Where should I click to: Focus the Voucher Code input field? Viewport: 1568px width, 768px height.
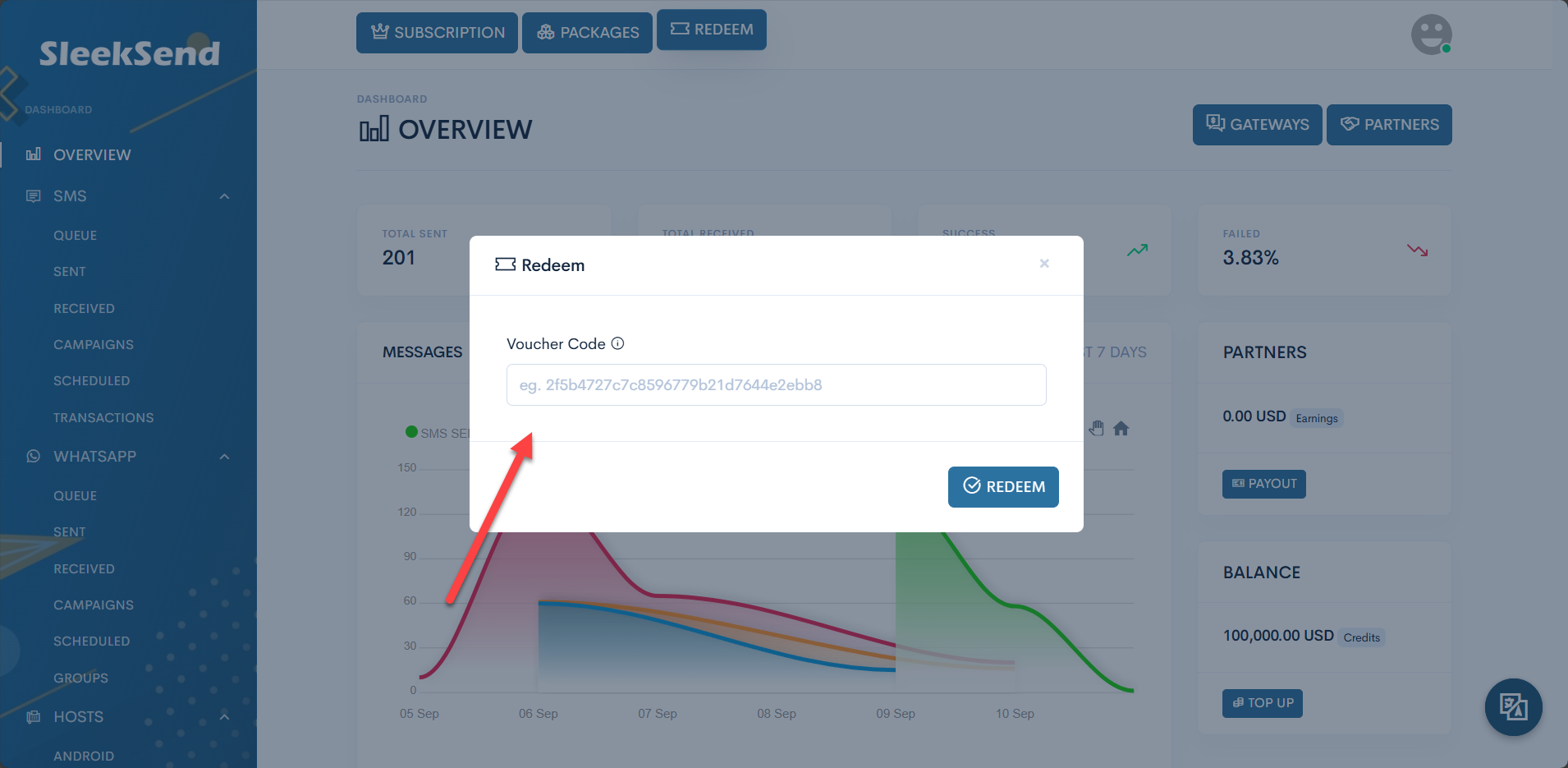(x=776, y=385)
